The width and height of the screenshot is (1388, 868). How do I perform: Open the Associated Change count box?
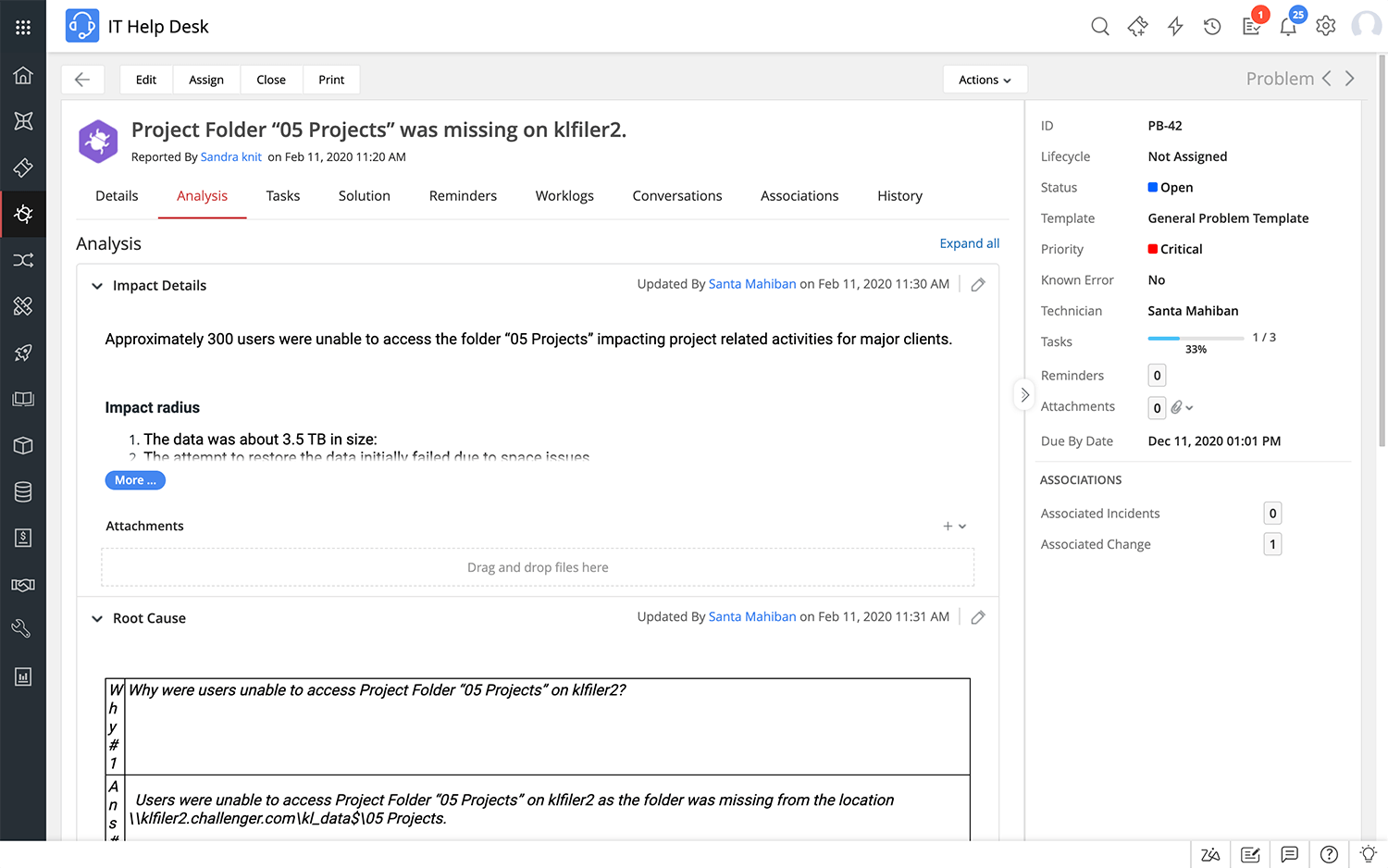click(1272, 544)
